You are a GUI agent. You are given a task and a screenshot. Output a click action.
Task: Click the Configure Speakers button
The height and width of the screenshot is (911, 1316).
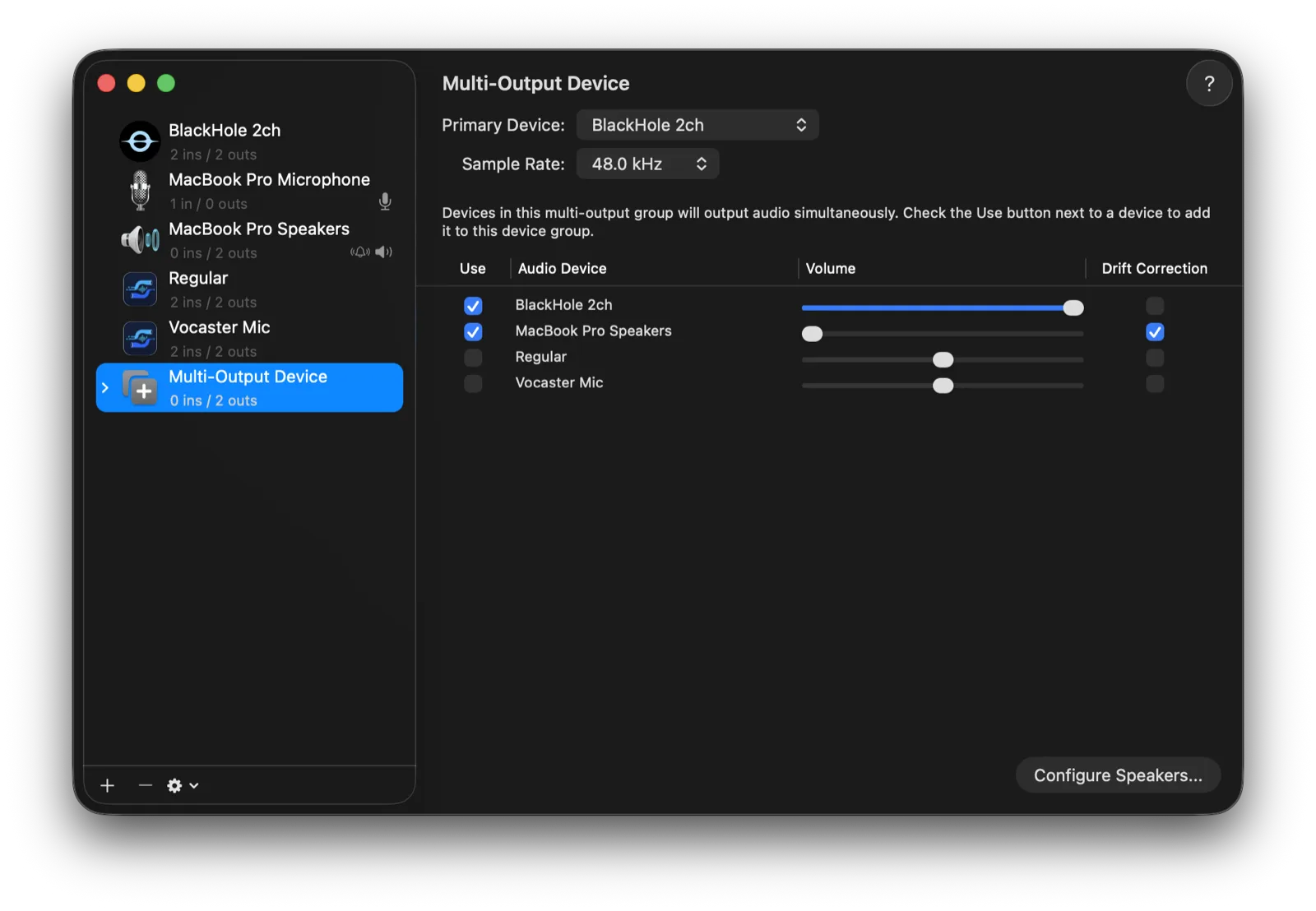pos(1118,775)
